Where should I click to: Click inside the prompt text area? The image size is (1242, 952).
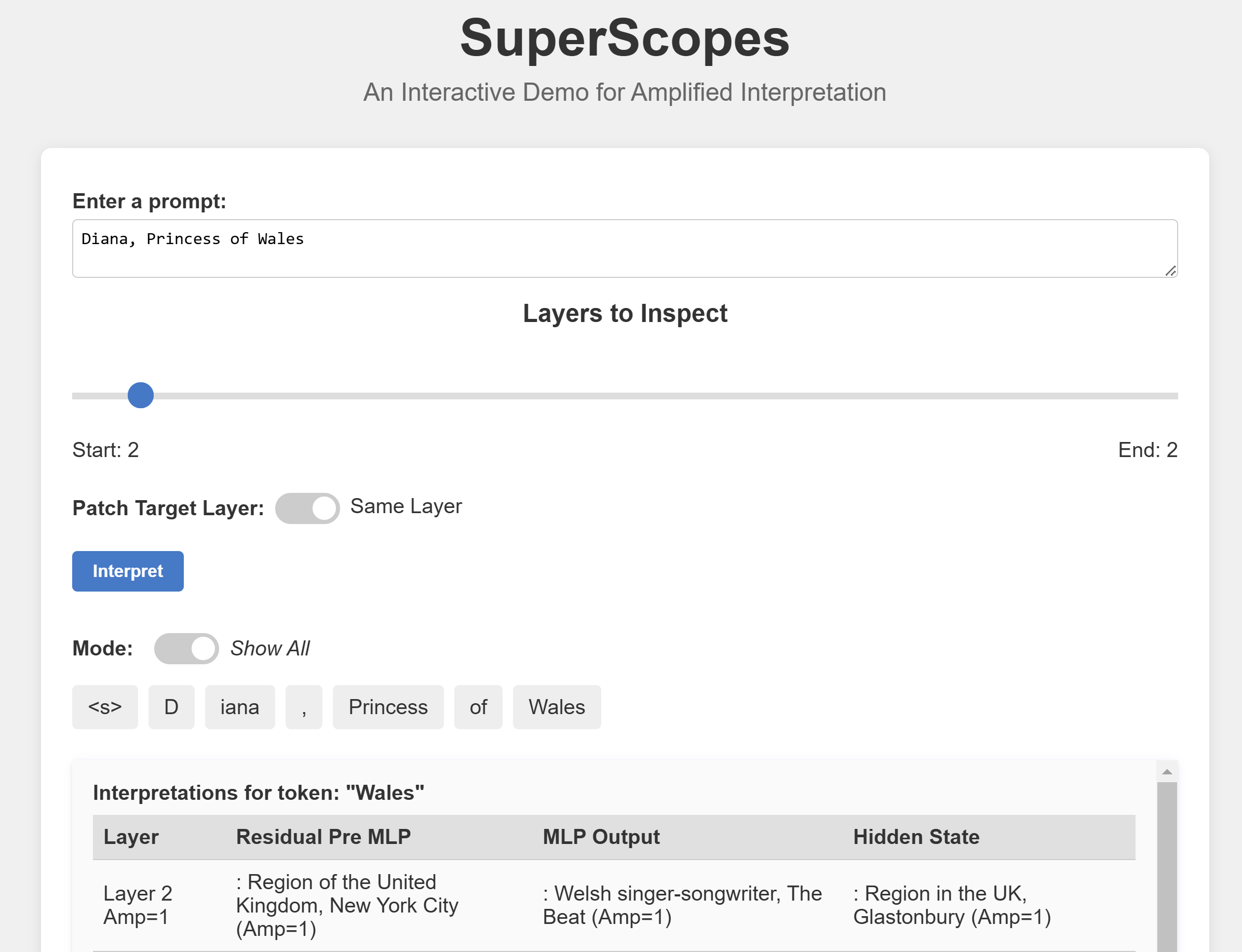[x=623, y=248]
